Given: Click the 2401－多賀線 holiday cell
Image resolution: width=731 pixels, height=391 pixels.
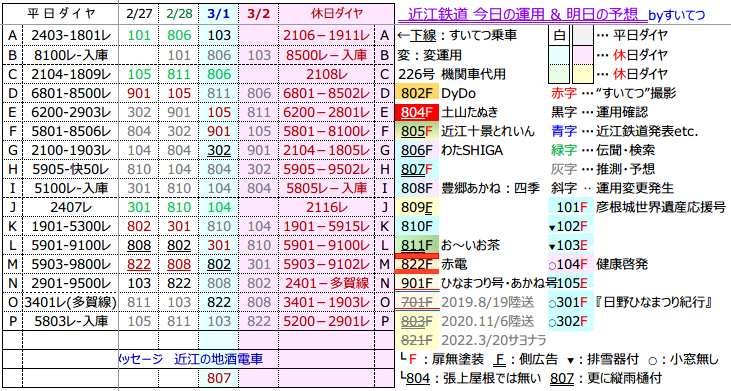Looking at the screenshot, I should 327,283.
